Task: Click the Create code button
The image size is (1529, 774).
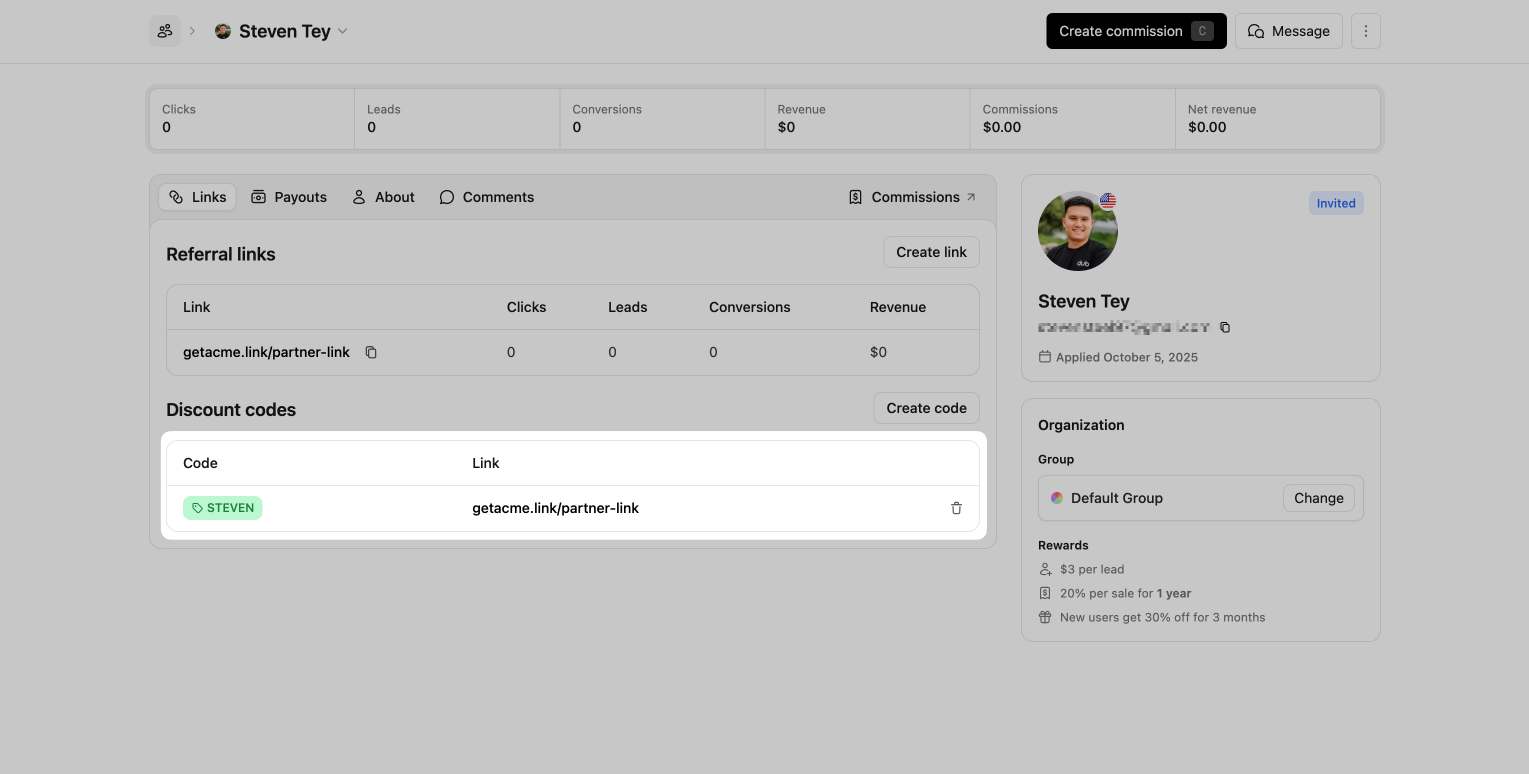Action: pyautogui.click(x=926, y=408)
